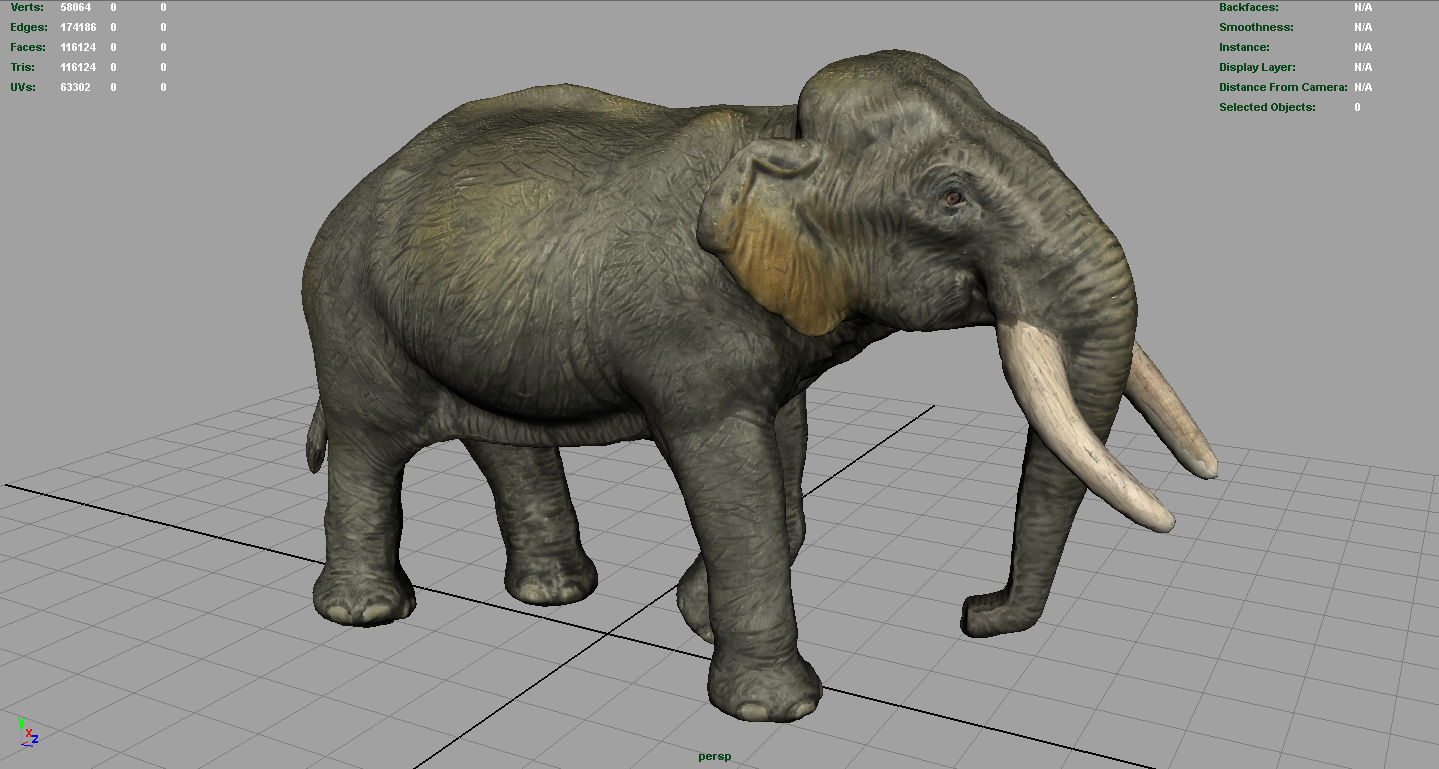Click the "Smoothness:" label
The image size is (1439, 769).
click(x=1256, y=27)
